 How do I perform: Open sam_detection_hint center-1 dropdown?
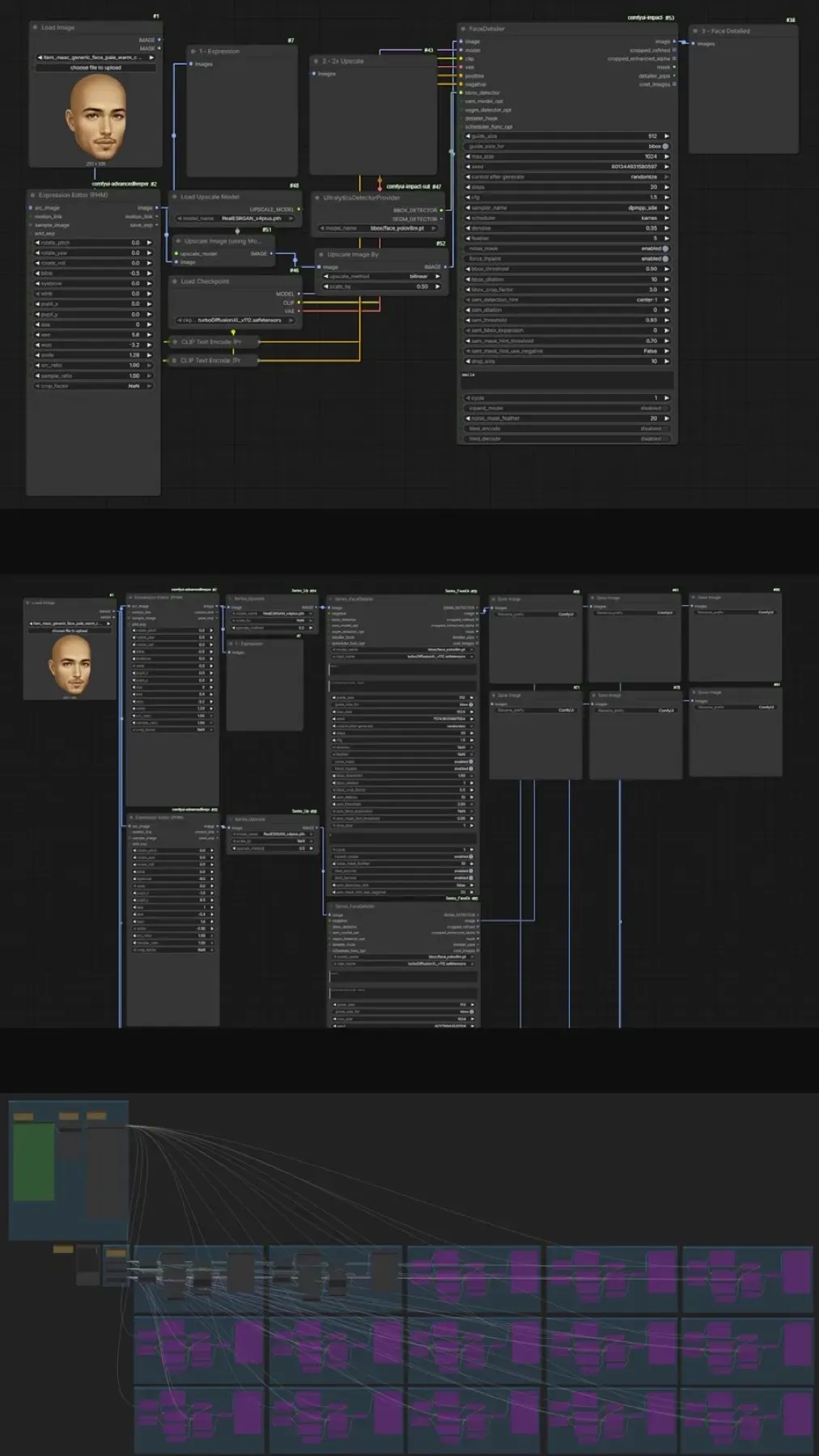tap(567, 299)
